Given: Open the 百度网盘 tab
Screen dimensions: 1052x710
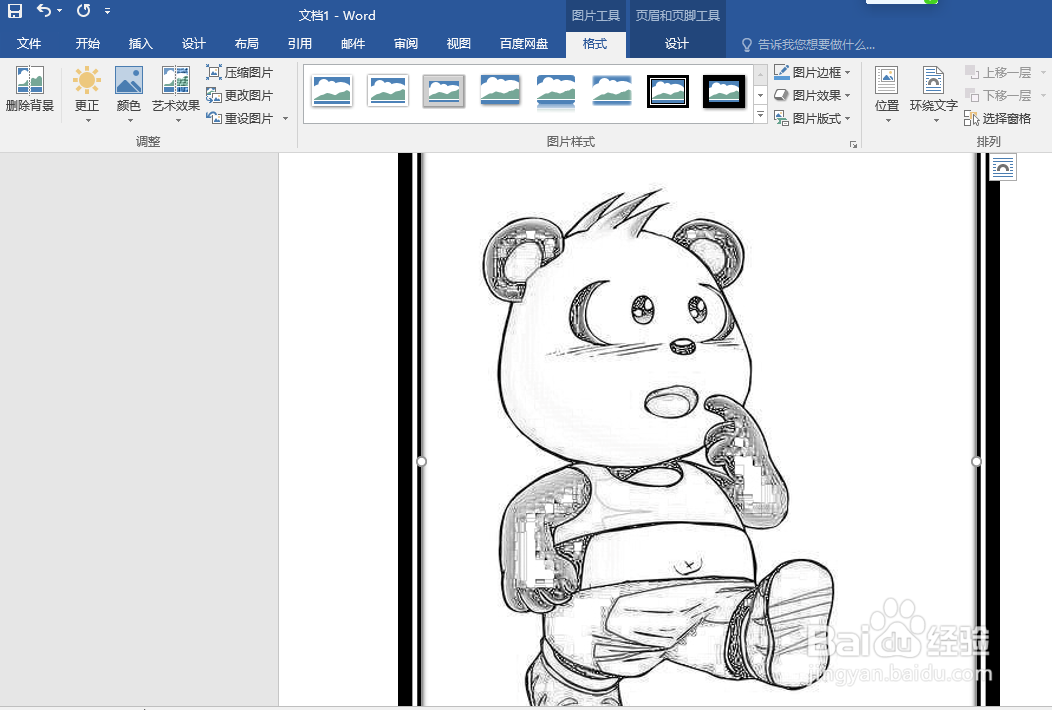Looking at the screenshot, I should point(523,44).
